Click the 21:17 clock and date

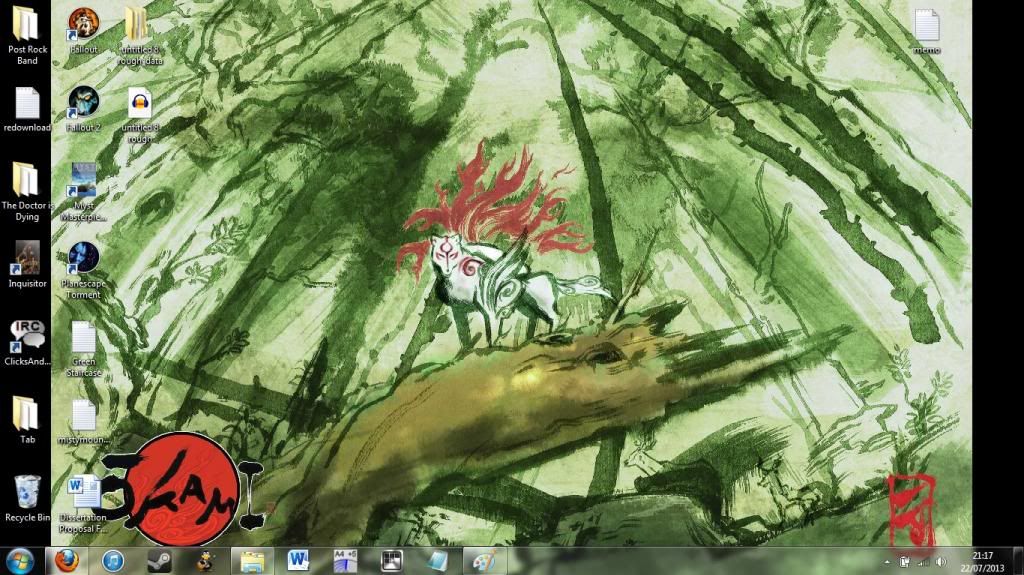tap(982, 562)
